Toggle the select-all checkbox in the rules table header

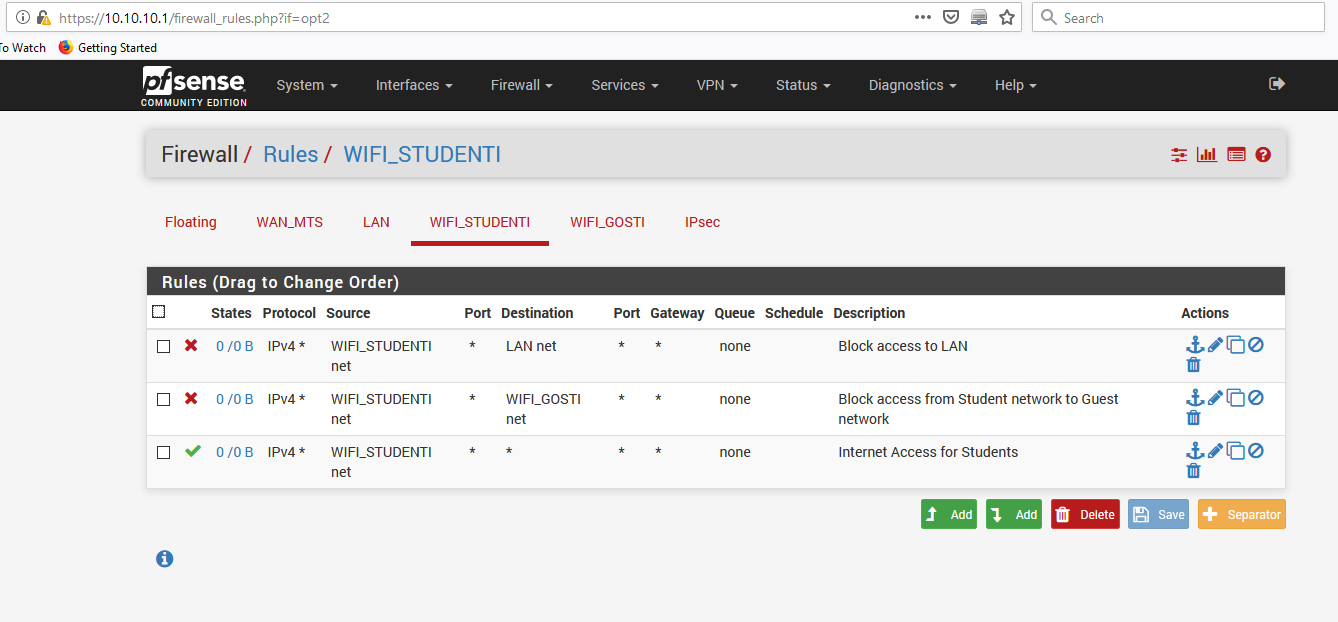click(159, 312)
